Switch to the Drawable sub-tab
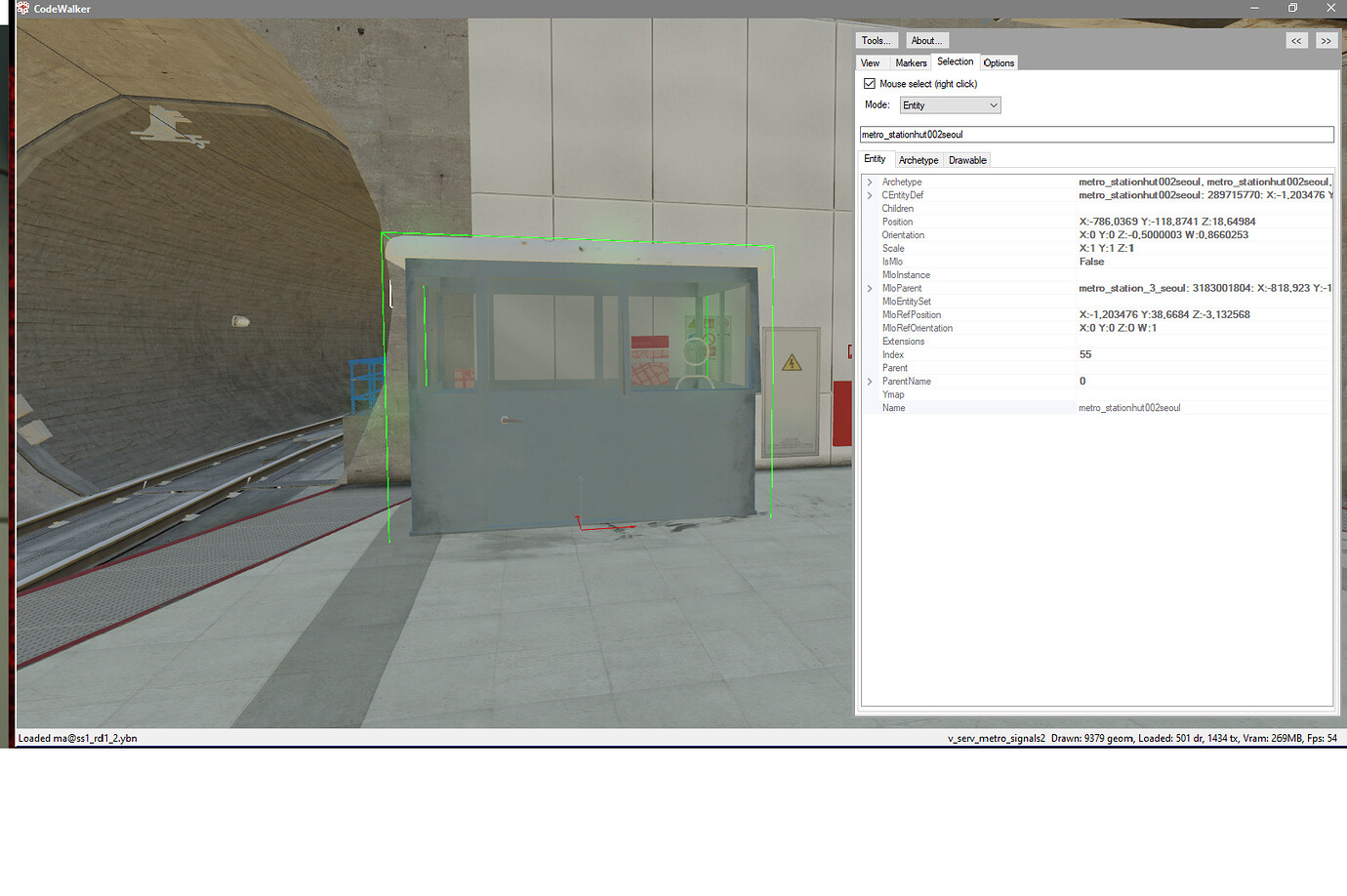 pos(966,159)
